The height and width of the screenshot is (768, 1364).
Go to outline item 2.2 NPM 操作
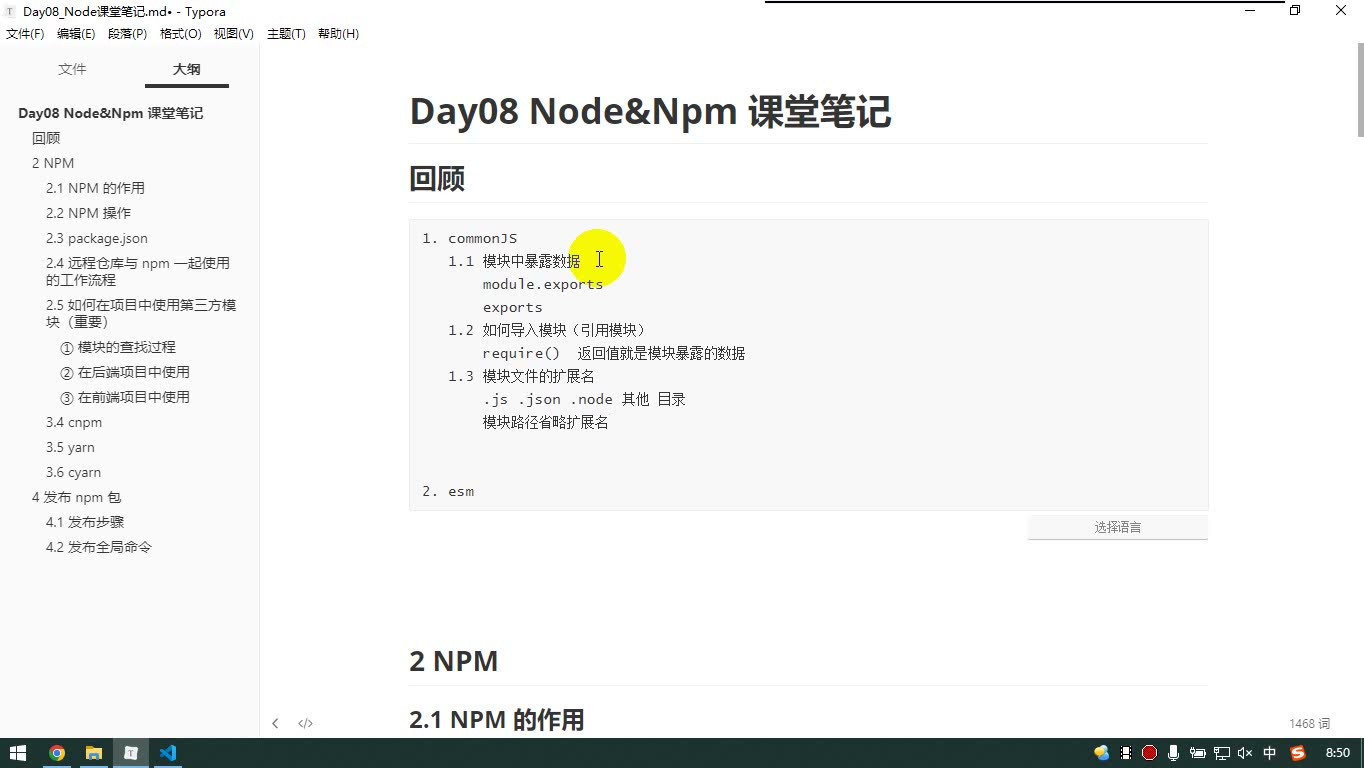[x=88, y=213]
